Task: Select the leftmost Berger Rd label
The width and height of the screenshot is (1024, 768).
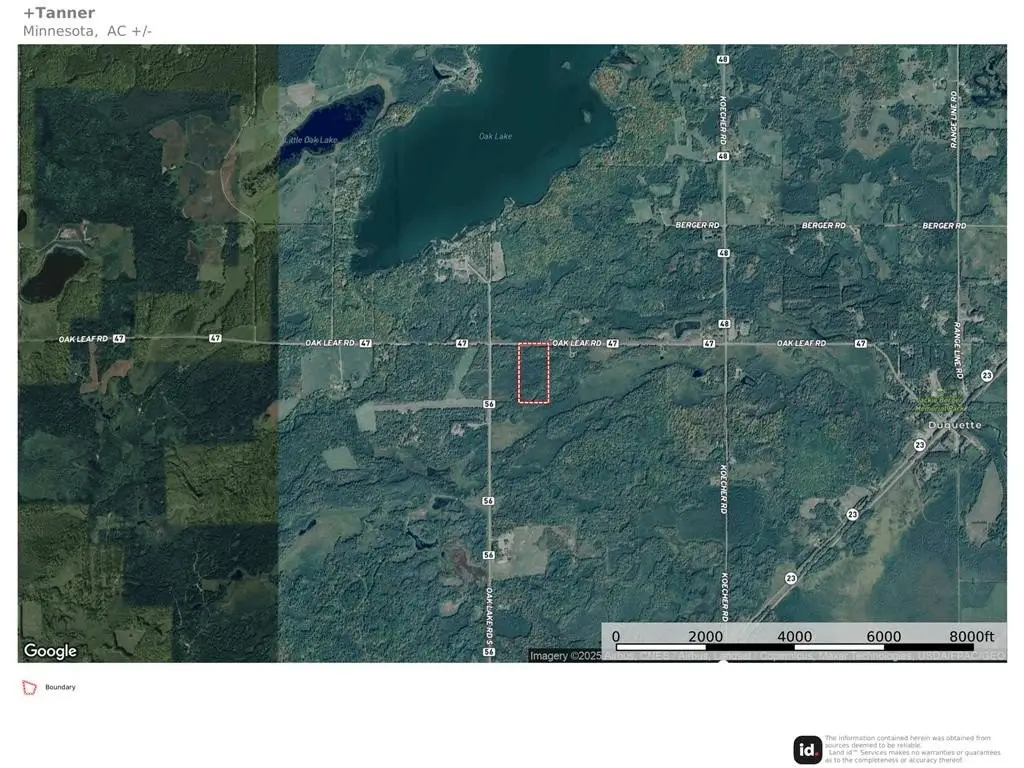Action: click(697, 226)
